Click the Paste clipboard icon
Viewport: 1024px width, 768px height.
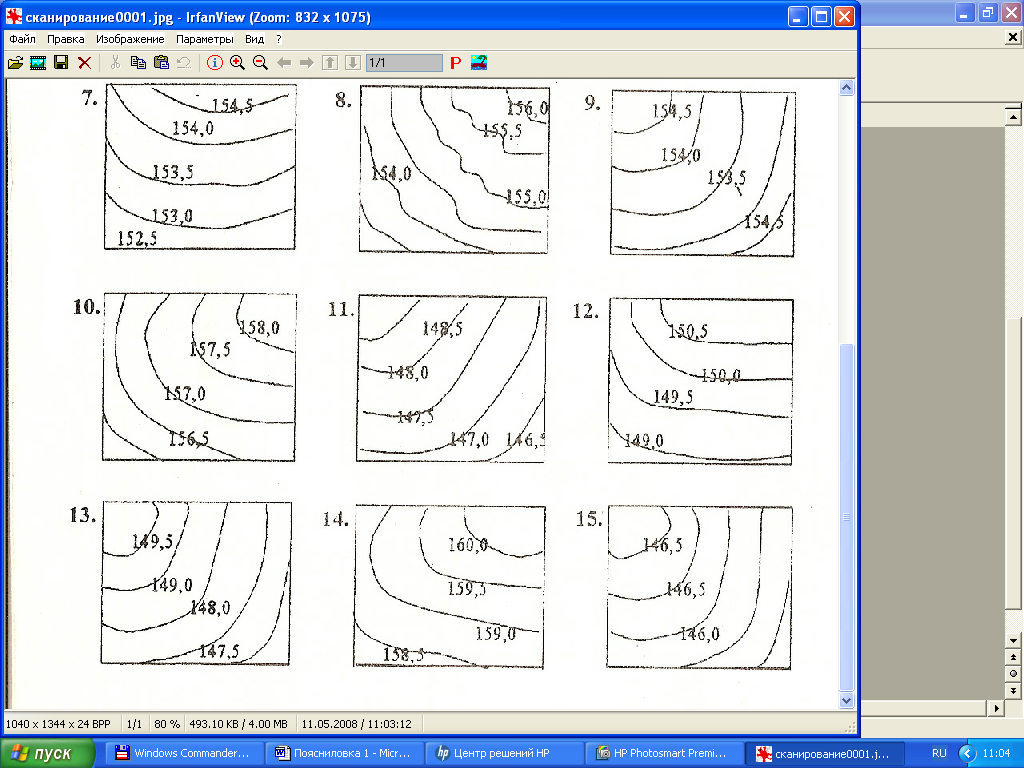coord(161,63)
